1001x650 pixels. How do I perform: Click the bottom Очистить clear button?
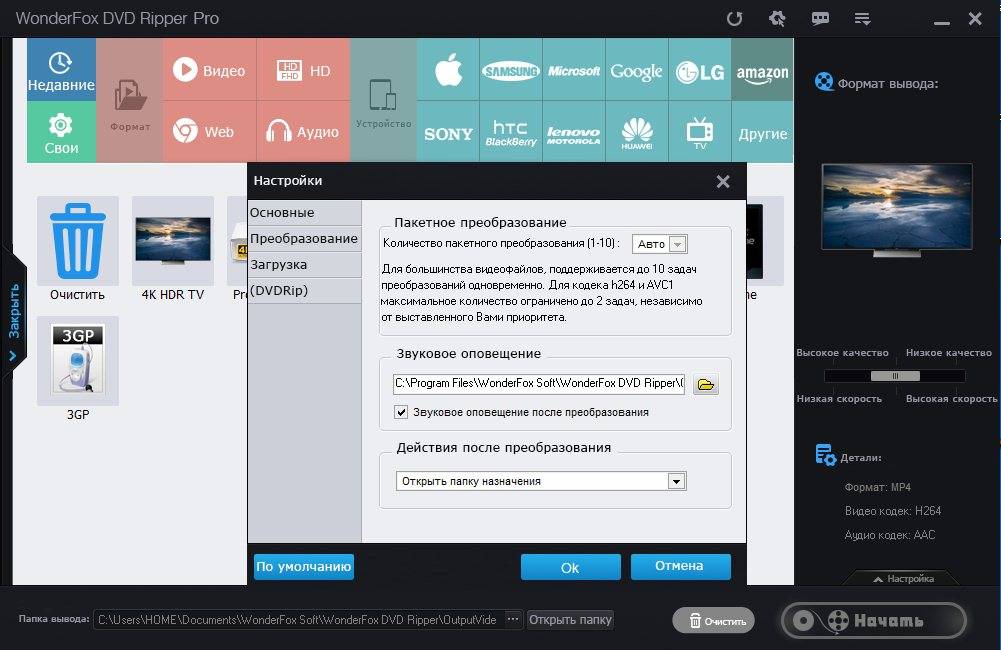713,621
